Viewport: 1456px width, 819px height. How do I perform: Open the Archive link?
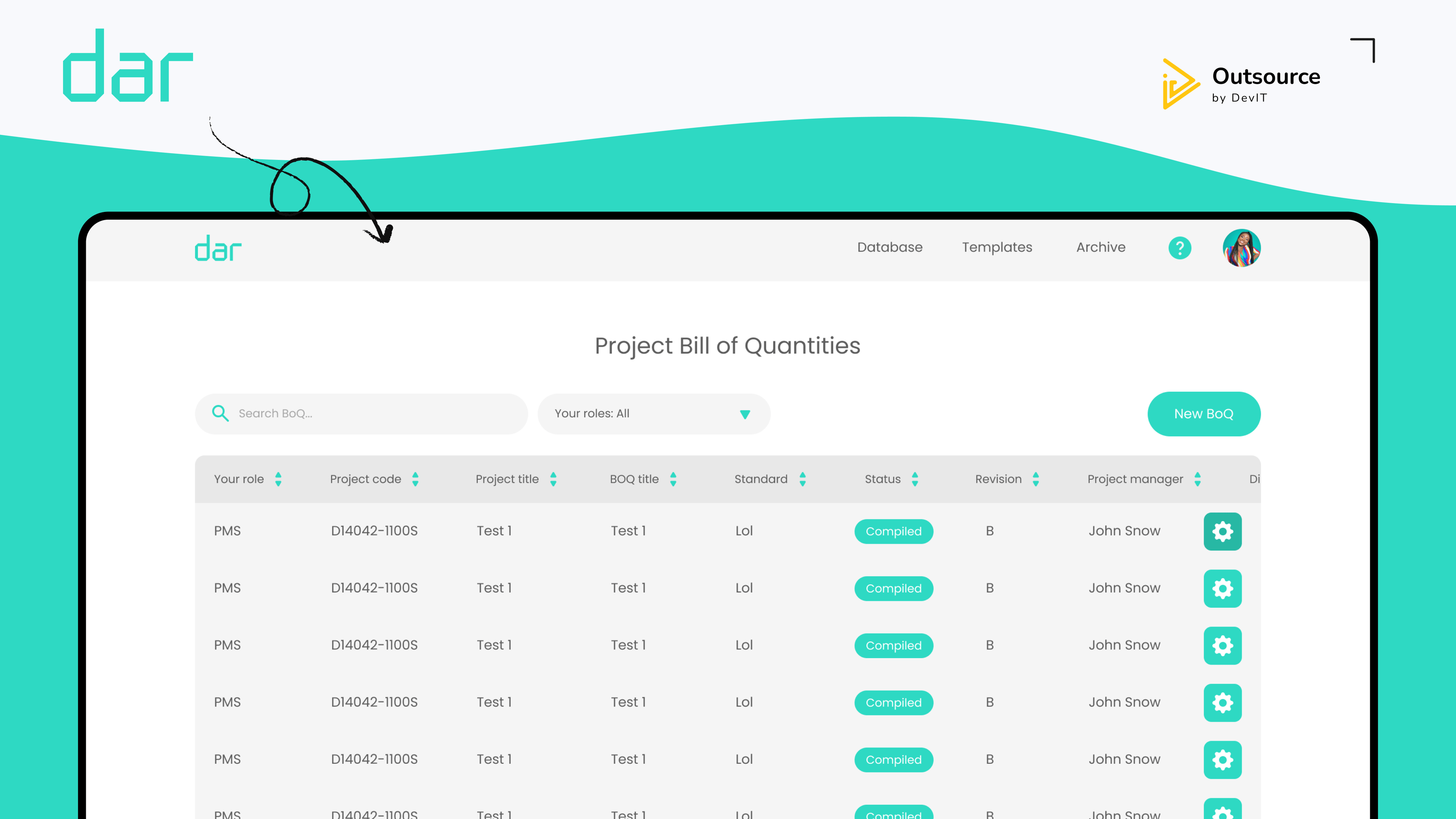tap(1101, 247)
